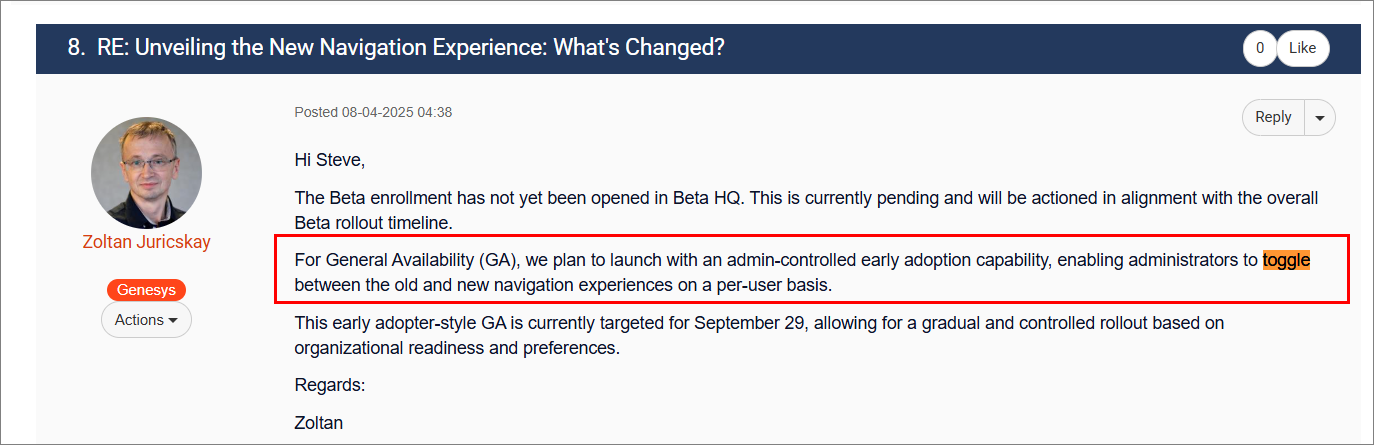Click the Like button on the post

(1302, 48)
